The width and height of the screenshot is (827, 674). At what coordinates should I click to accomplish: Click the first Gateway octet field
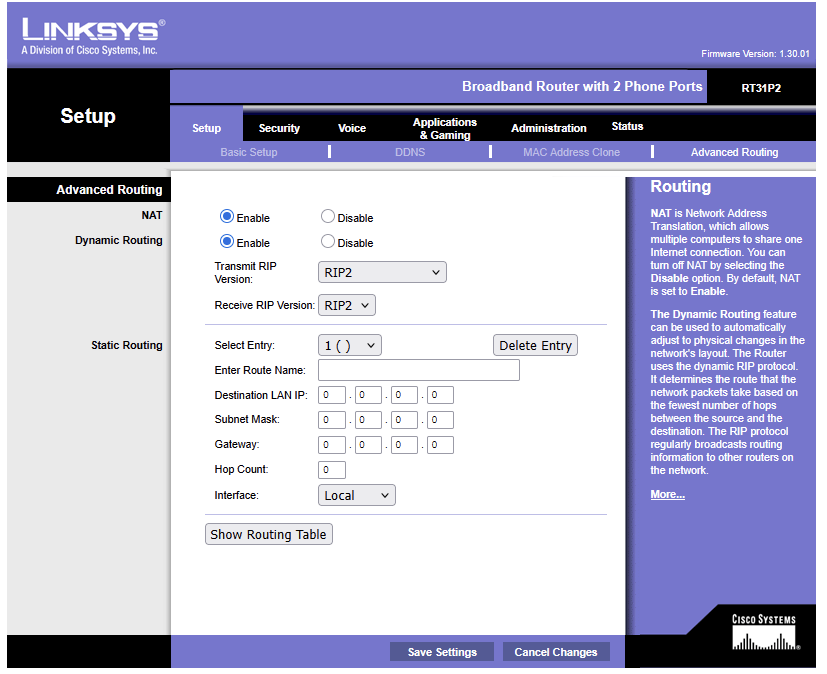point(332,445)
